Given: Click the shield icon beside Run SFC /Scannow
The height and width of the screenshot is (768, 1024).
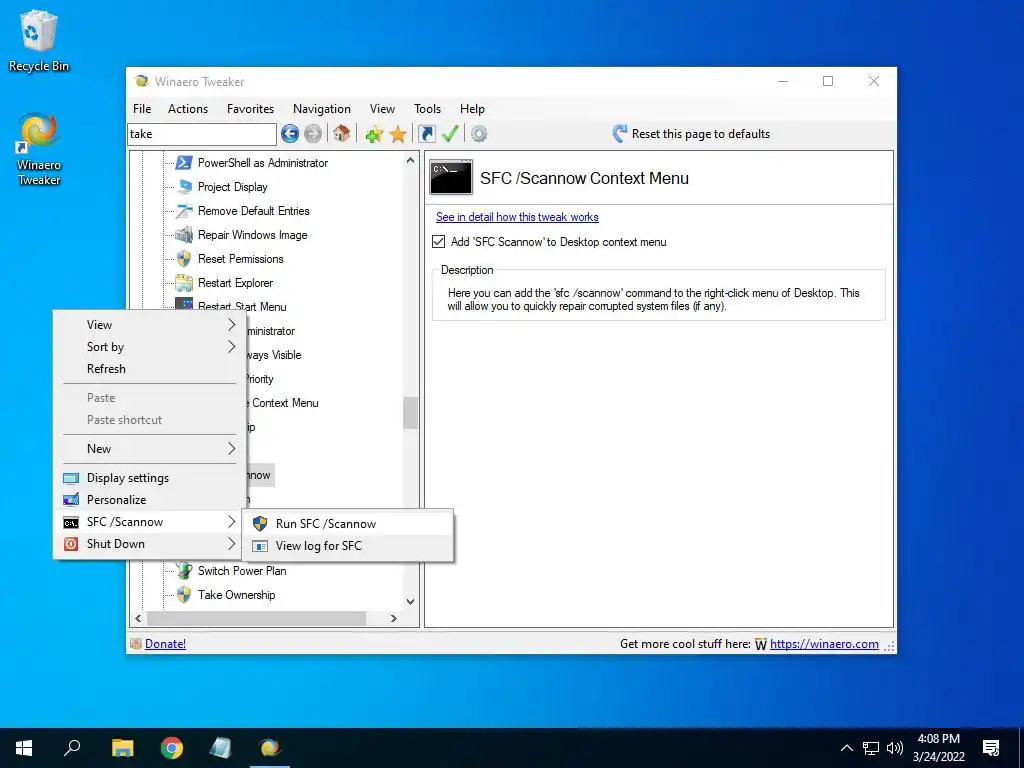Looking at the screenshot, I should click(260, 524).
